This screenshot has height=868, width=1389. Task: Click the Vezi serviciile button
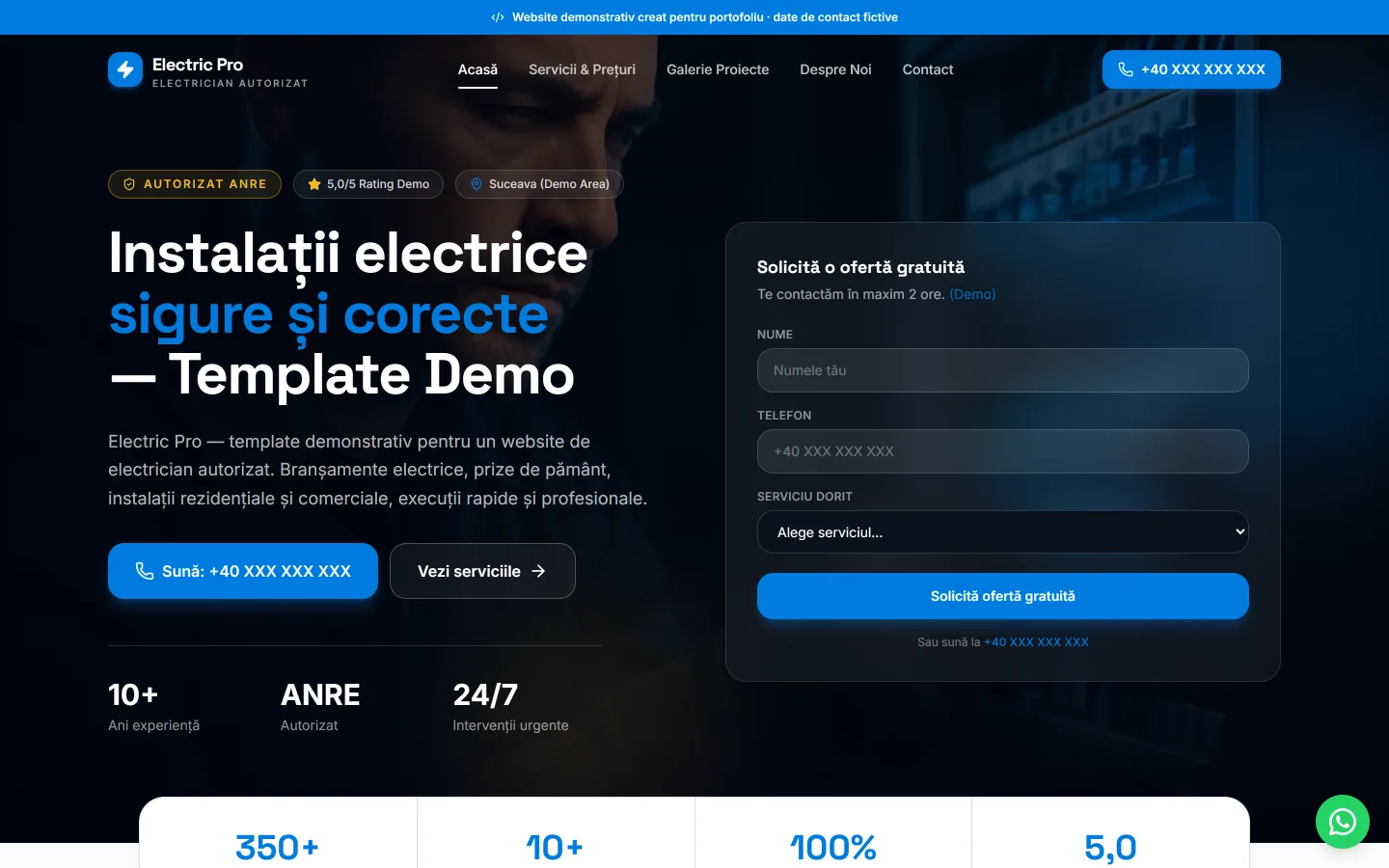click(x=482, y=571)
